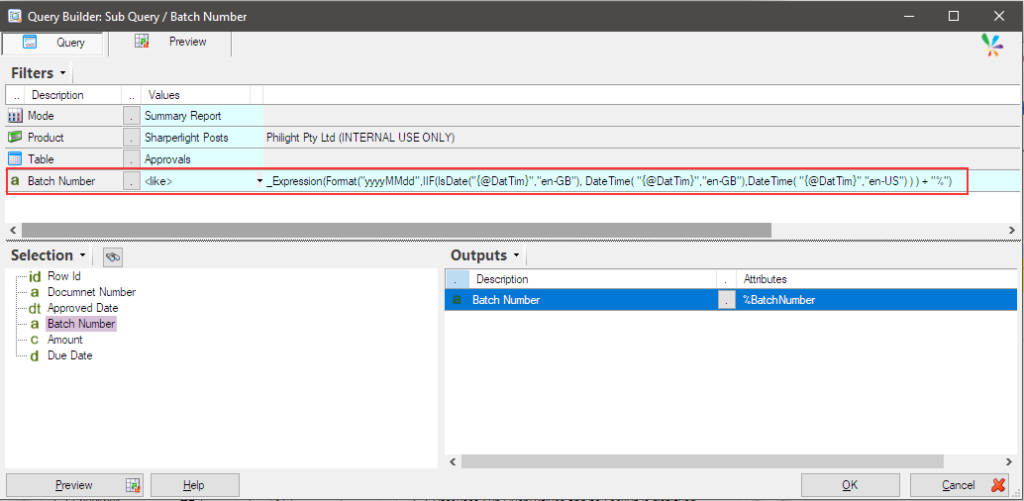The image size is (1024, 501).
Task: Click the Philight Pty Ltd description text
Action: 360,138
